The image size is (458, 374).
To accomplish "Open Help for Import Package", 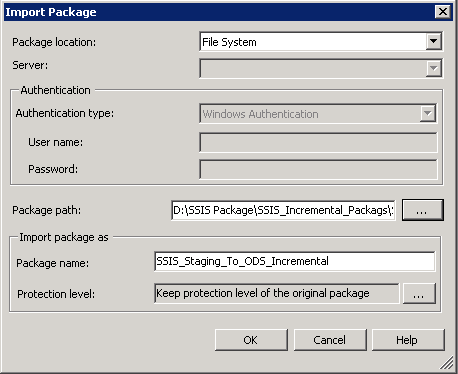I will click(x=408, y=340).
